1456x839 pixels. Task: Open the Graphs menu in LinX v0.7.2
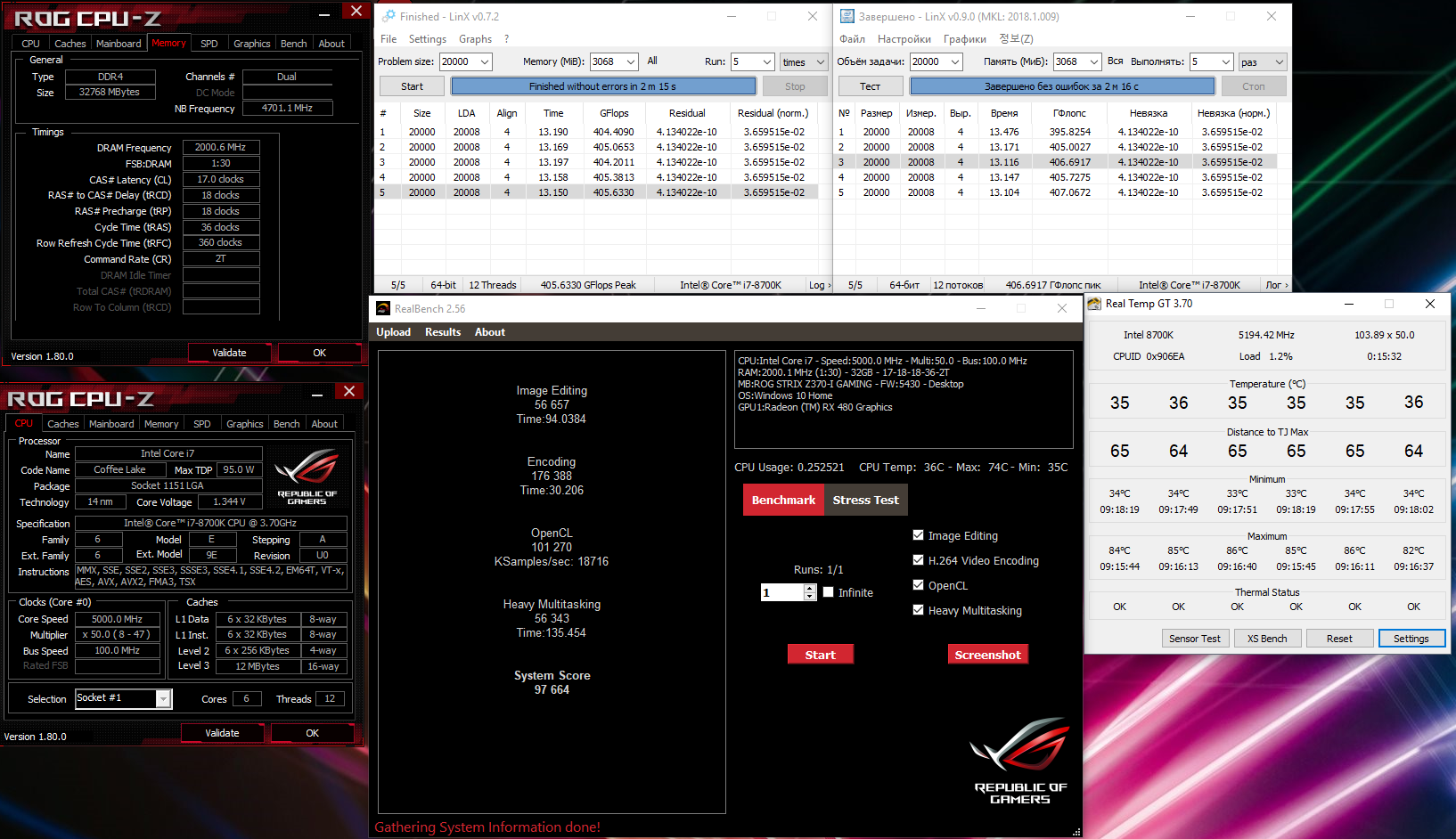click(x=475, y=39)
